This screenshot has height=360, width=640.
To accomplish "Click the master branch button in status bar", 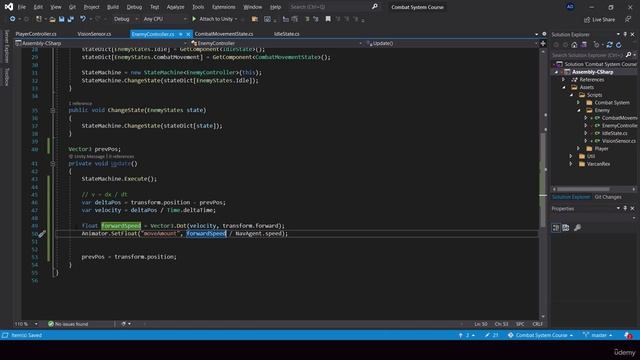I will pos(598,335).
